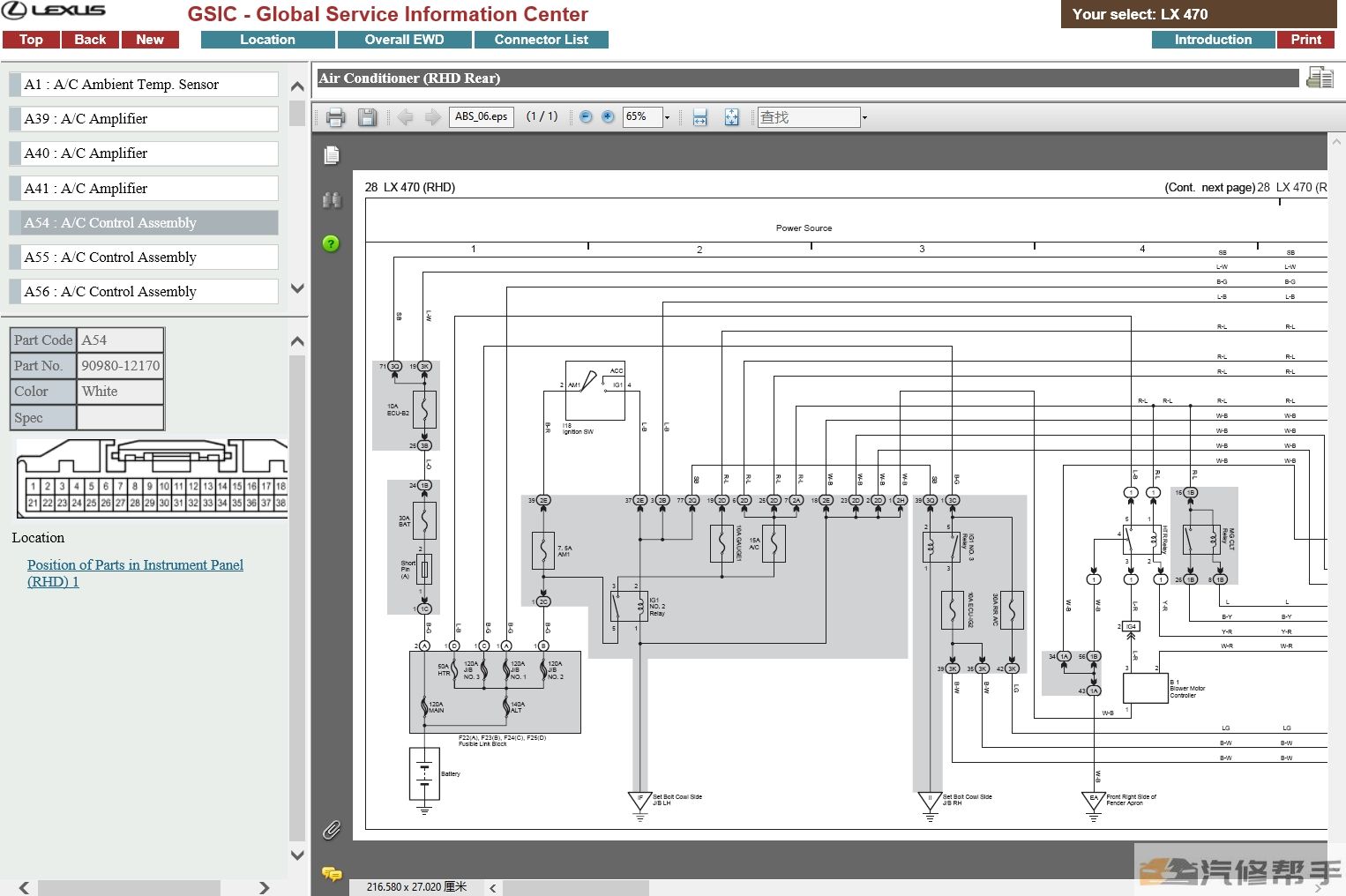Open zoom percentage dropdown arrow

pos(667,117)
